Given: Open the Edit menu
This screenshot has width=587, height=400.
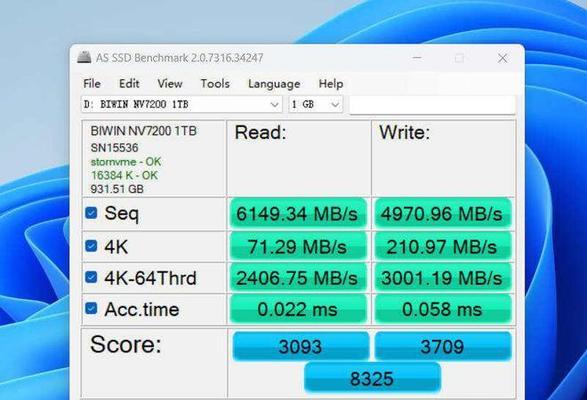Looking at the screenshot, I should click(129, 84).
